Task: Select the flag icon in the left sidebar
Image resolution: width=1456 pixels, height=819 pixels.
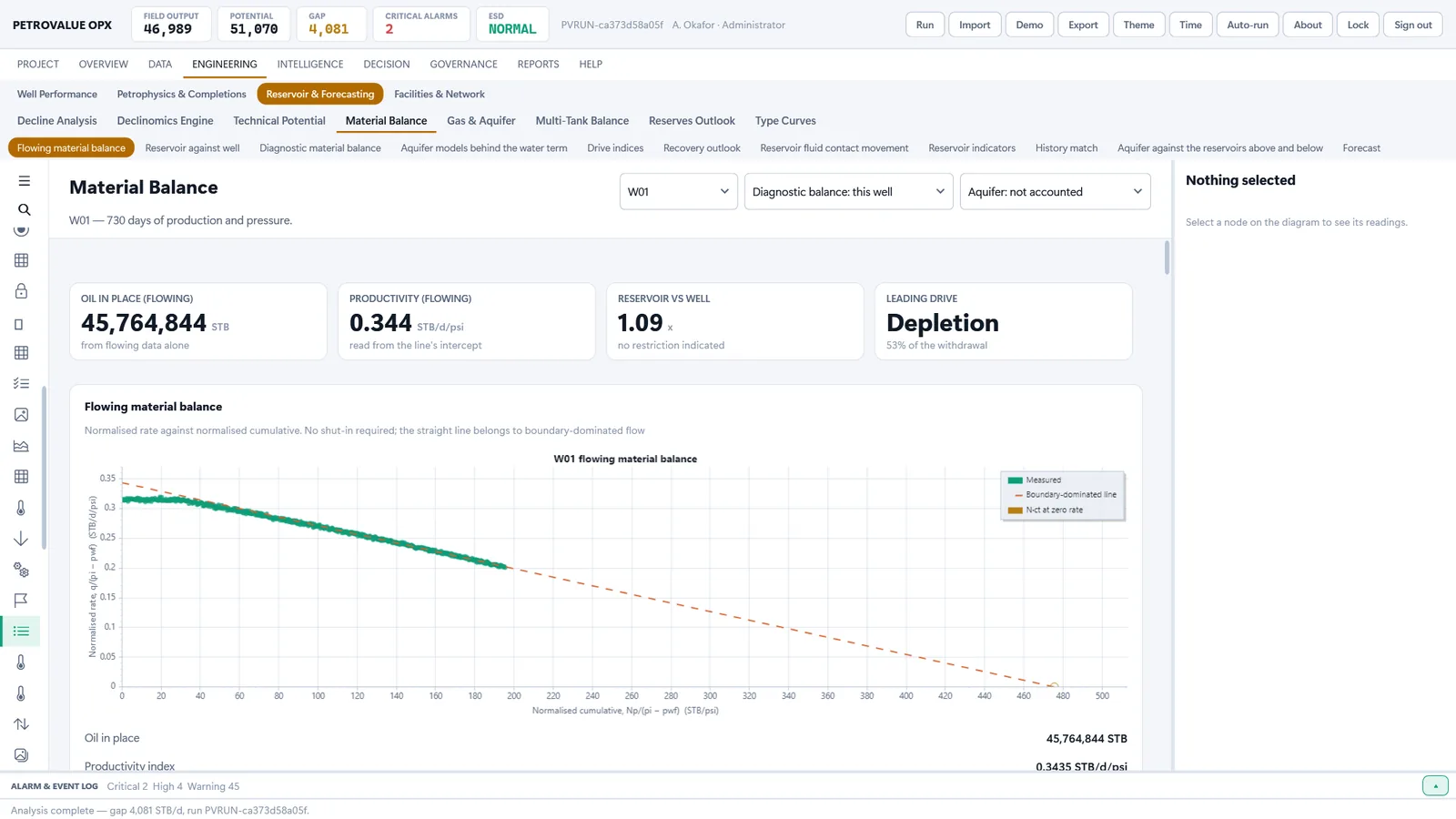Action: (21, 601)
